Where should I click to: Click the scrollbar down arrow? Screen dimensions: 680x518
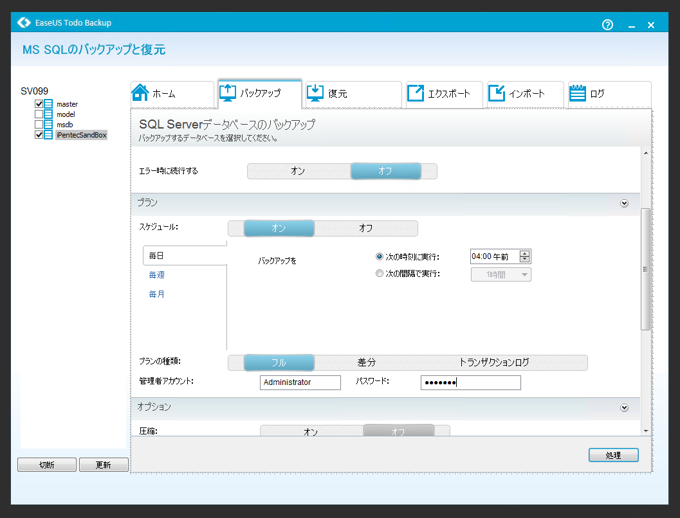[x=646, y=431]
